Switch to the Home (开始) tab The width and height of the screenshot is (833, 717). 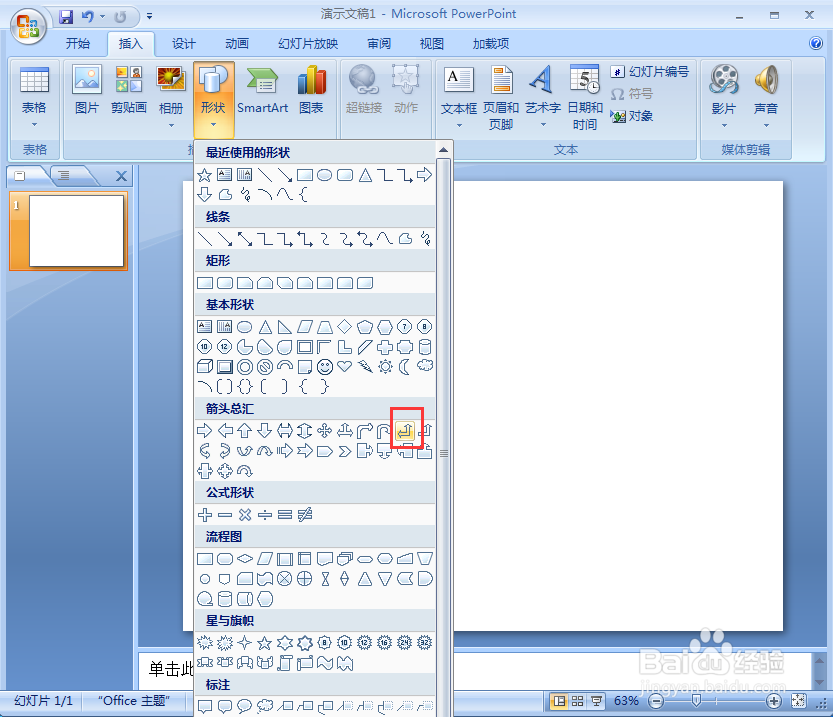[78, 44]
